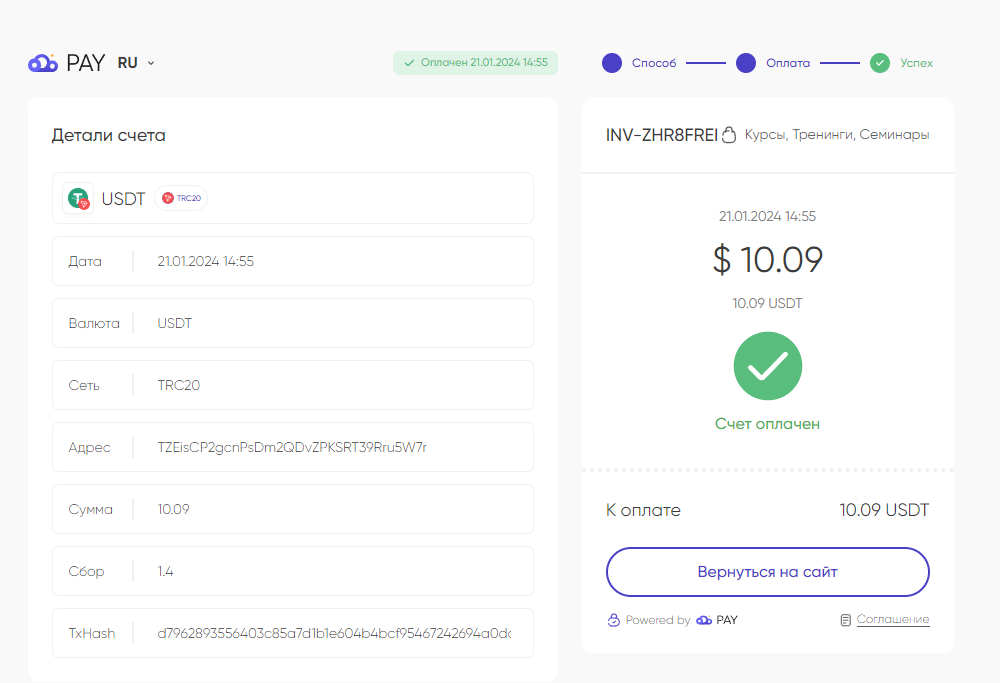The width and height of the screenshot is (1000, 683).
Task: Click the shopping bag icon beside invoice number
Action: [x=729, y=135]
